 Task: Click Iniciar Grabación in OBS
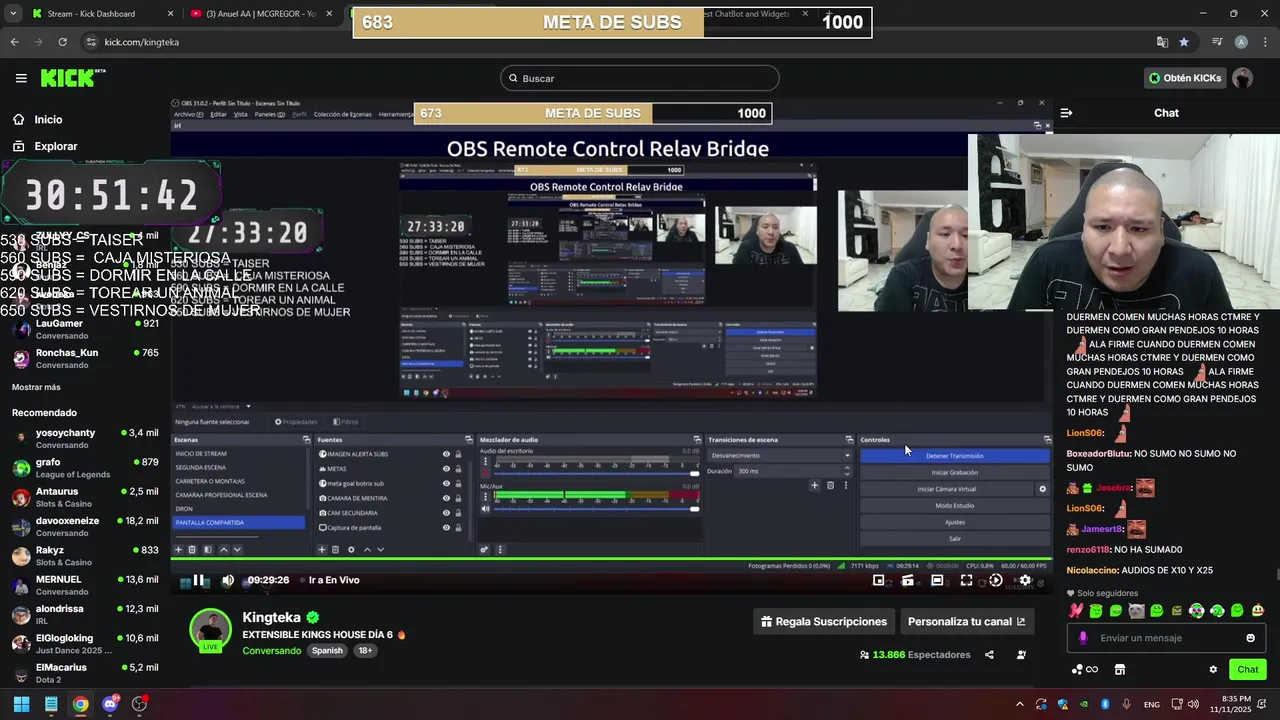point(954,472)
